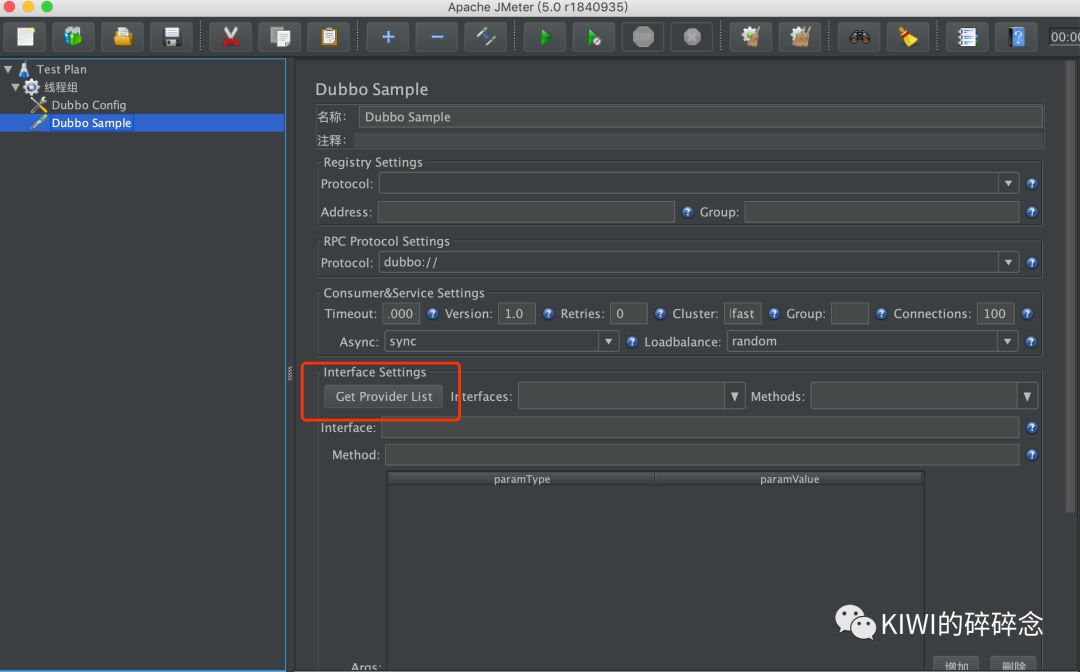Click help icon next to Version
Image resolution: width=1080 pixels, height=672 pixels.
click(x=548, y=314)
